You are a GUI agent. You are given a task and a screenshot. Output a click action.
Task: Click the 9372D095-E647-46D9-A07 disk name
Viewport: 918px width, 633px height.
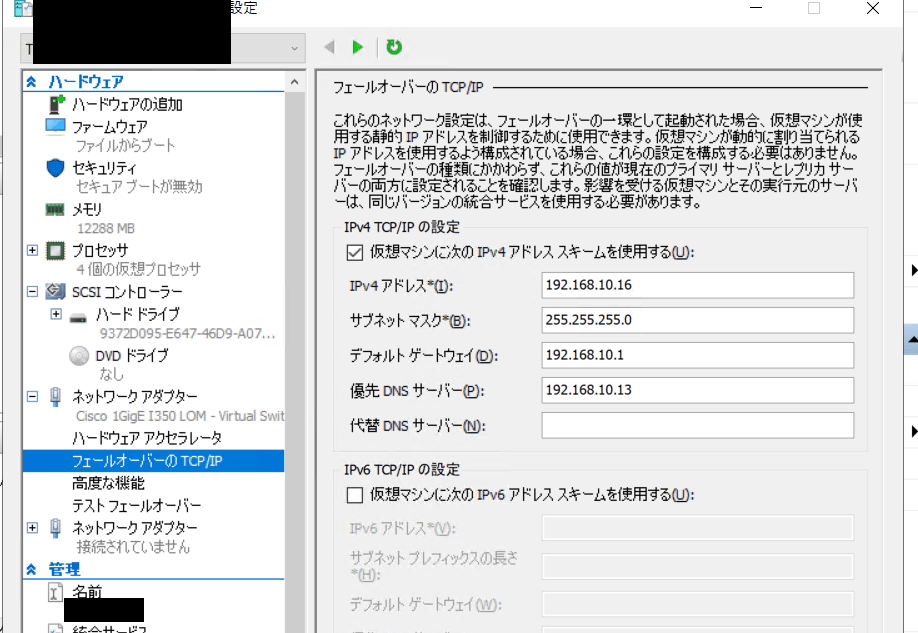click(x=187, y=334)
